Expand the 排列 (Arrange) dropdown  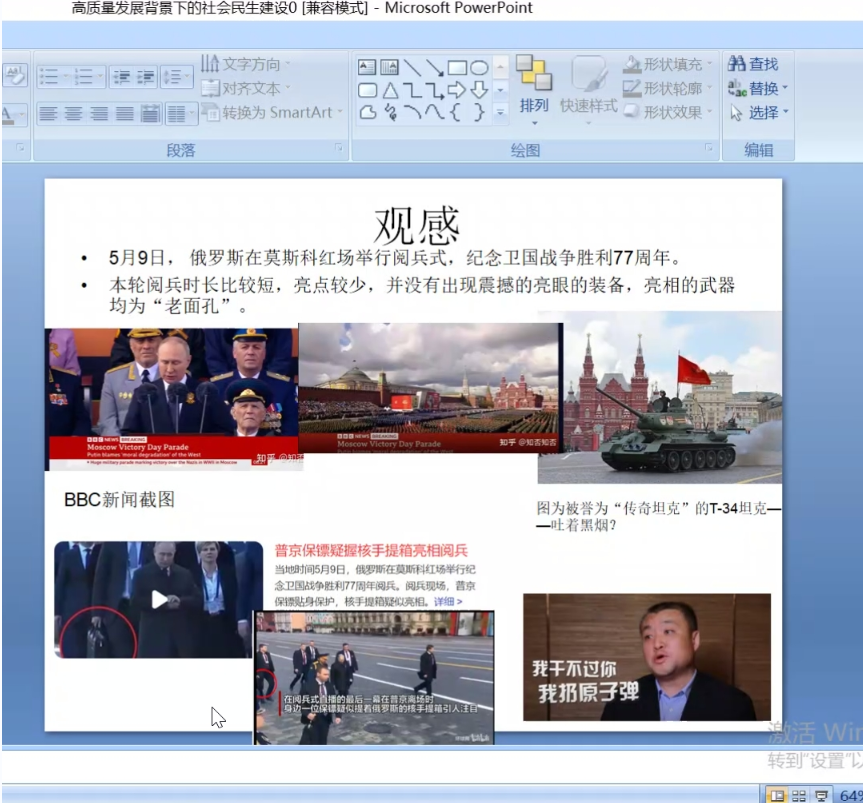click(534, 106)
